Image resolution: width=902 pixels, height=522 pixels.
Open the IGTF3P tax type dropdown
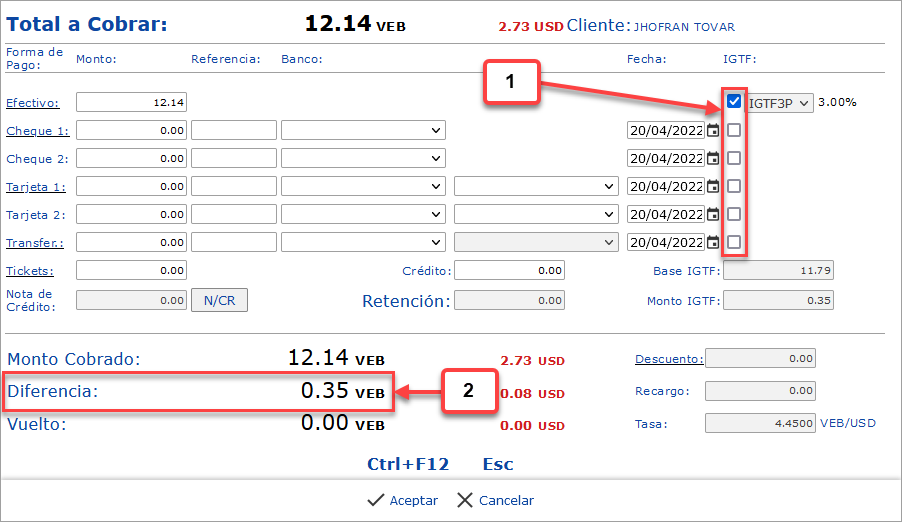point(779,103)
